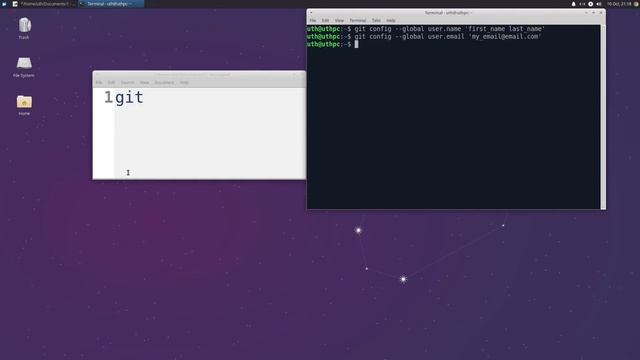Switch to the Terminal taskbar button

click(x=110, y=4)
